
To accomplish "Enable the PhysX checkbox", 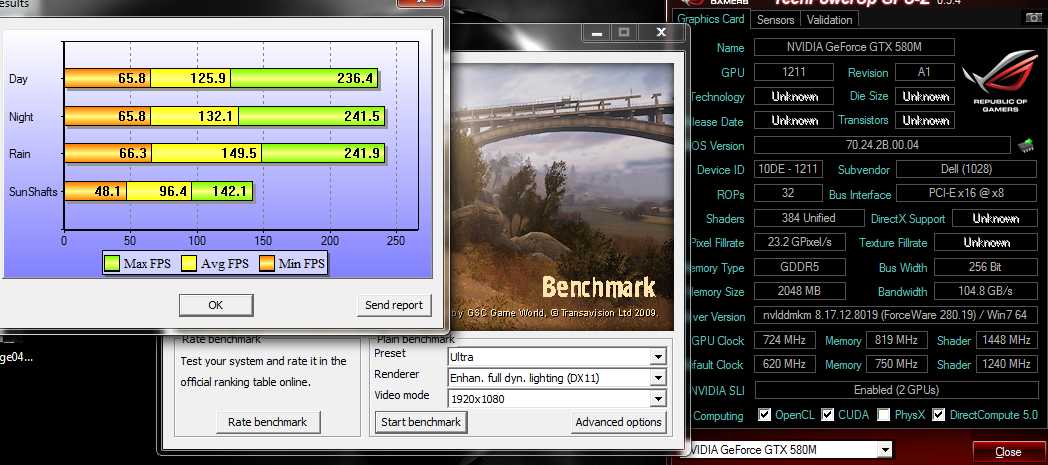I will (x=884, y=415).
